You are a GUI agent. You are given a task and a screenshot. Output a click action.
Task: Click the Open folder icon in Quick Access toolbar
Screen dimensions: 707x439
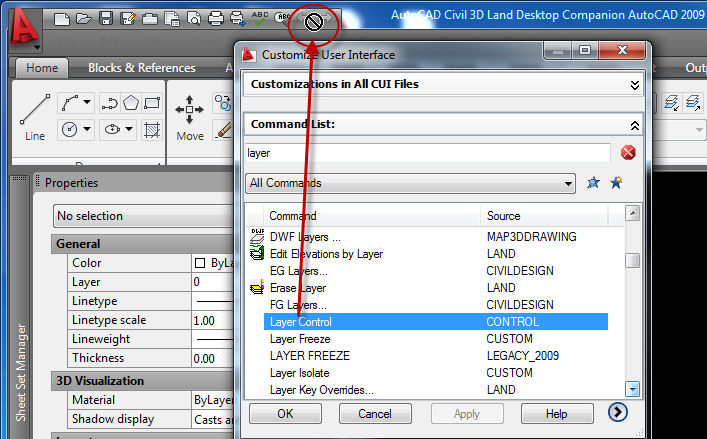[83, 18]
